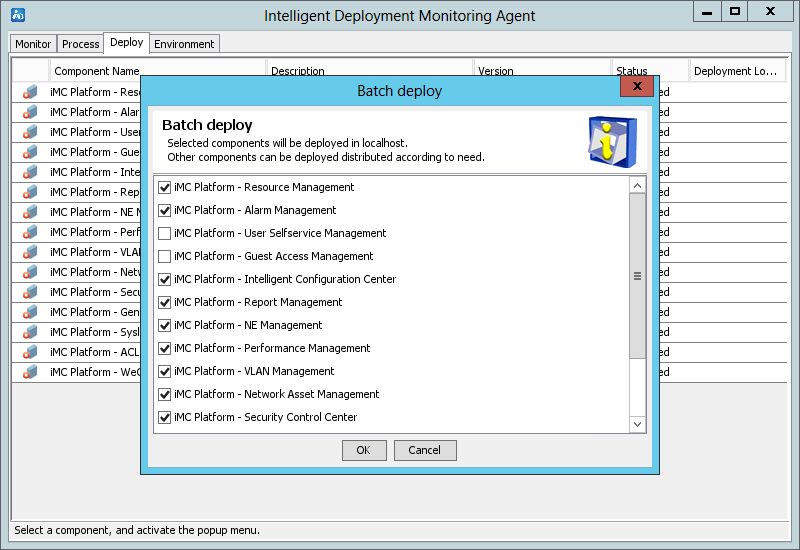Switch to the Monitor tab
The width and height of the screenshot is (800, 550).
[33, 44]
